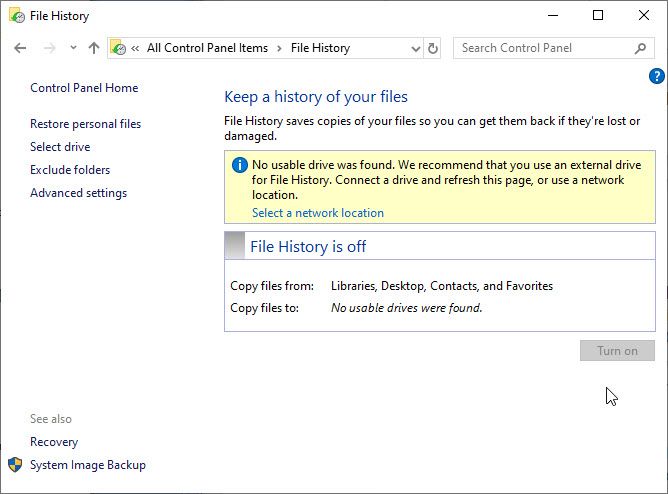668x494 pixels.
Task: Click the Back navigation arrow
Action: point(20,48)
